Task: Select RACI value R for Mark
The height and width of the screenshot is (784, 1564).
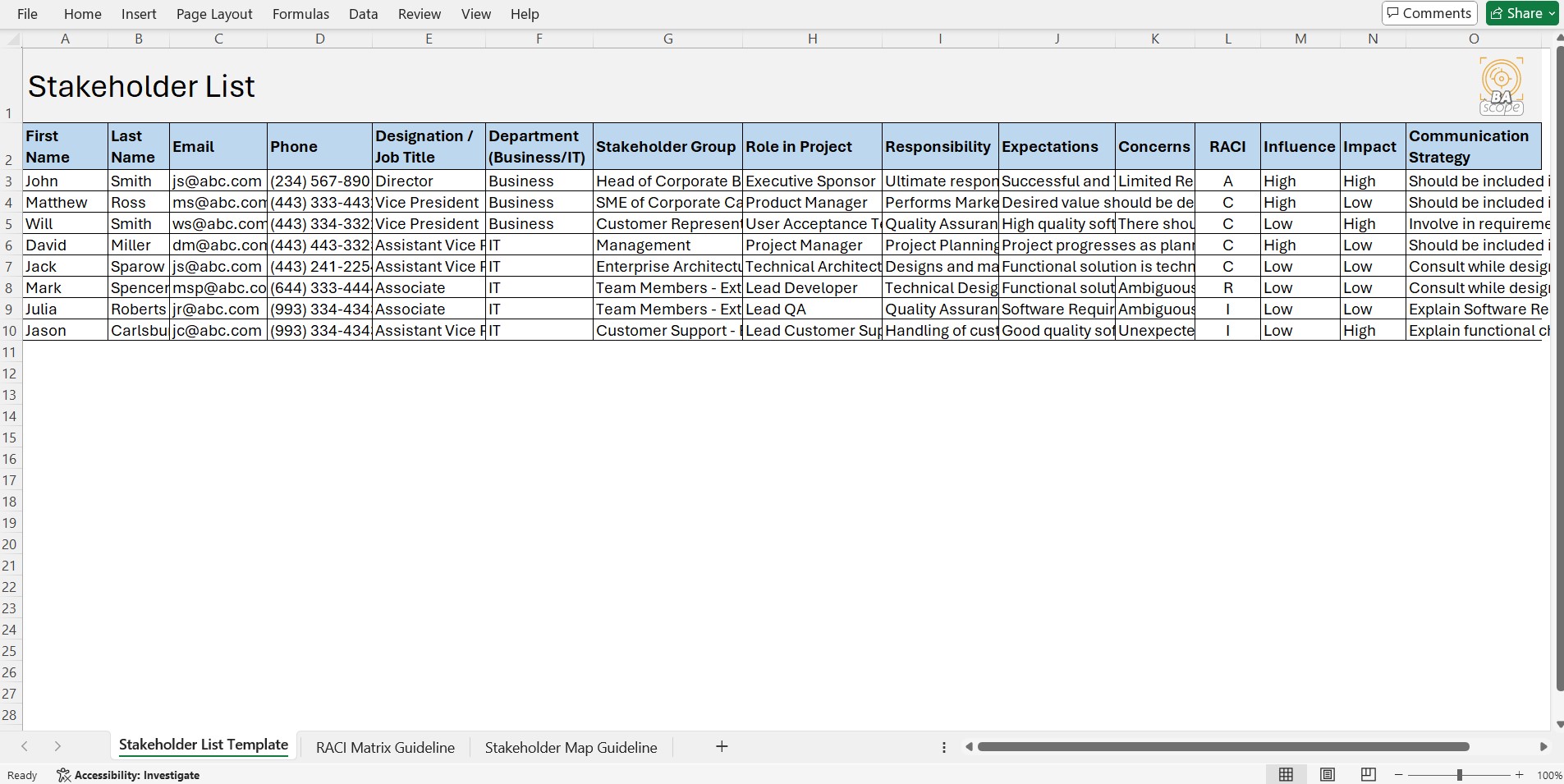Action: tap(1227, 287)
